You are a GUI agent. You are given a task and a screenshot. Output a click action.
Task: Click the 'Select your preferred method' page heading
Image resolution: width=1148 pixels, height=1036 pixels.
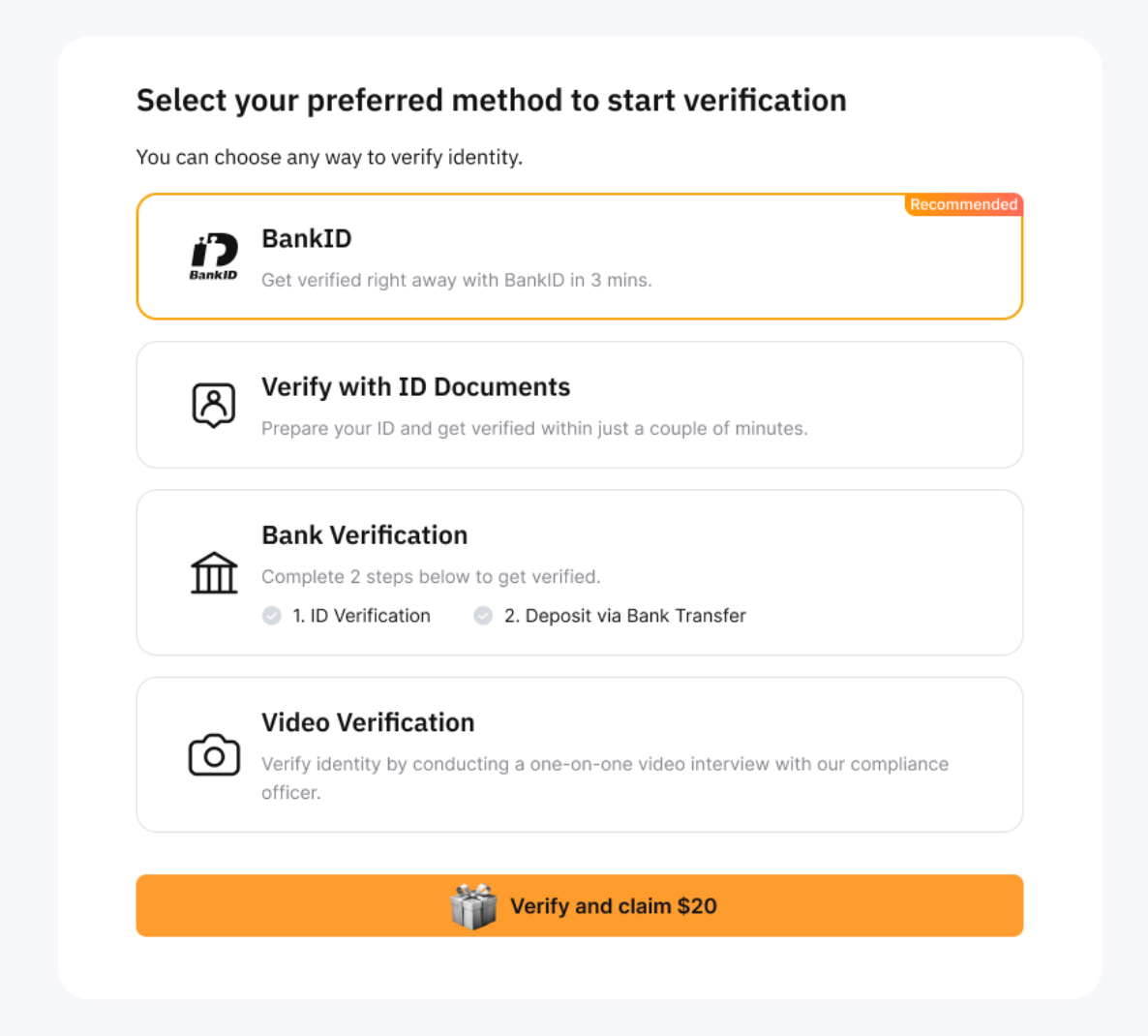click(x=491, y=101)
